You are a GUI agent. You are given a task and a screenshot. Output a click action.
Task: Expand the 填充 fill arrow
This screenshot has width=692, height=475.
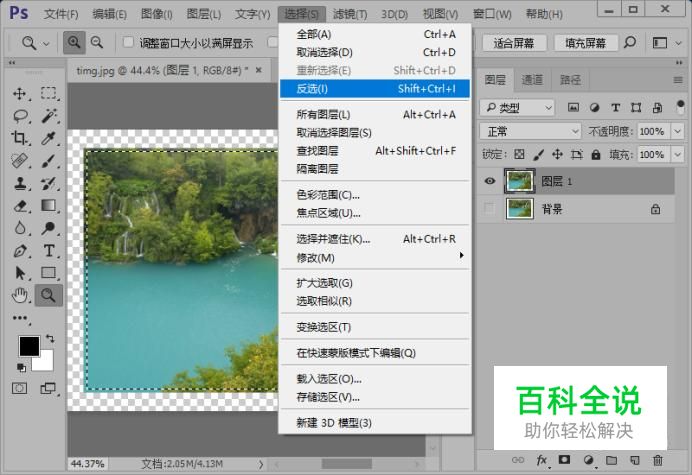point(678,155)
